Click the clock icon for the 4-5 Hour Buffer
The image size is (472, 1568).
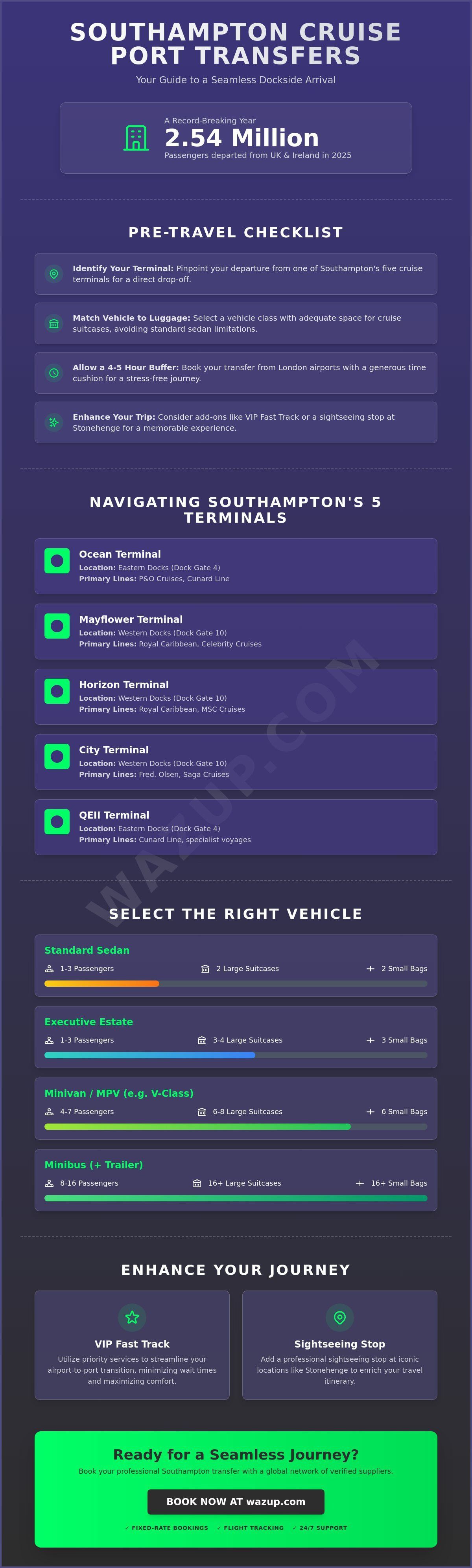(53, 373)
